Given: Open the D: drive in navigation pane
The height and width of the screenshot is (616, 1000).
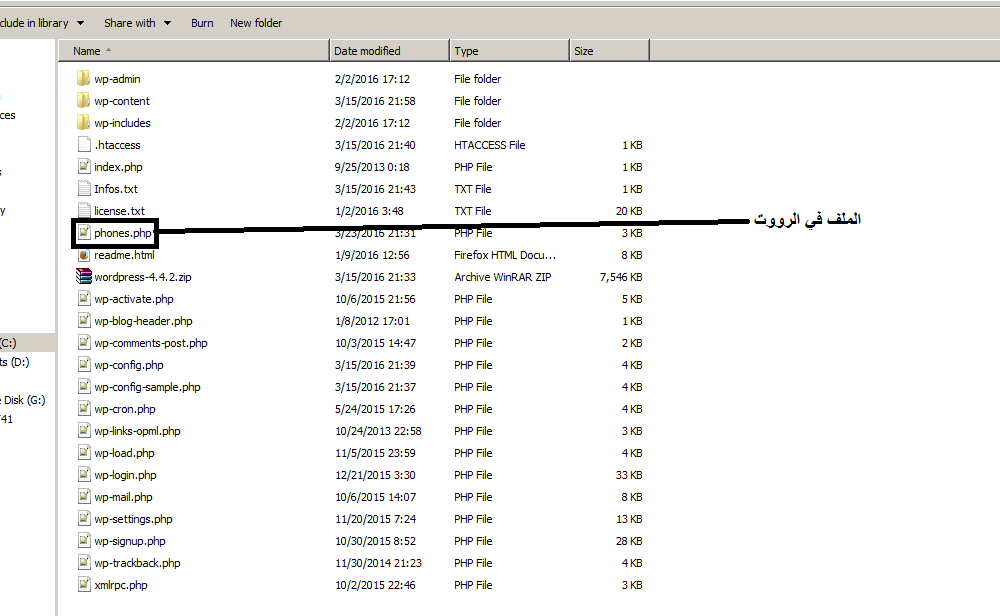Looking at the screenshot, I should click(15, 362).
